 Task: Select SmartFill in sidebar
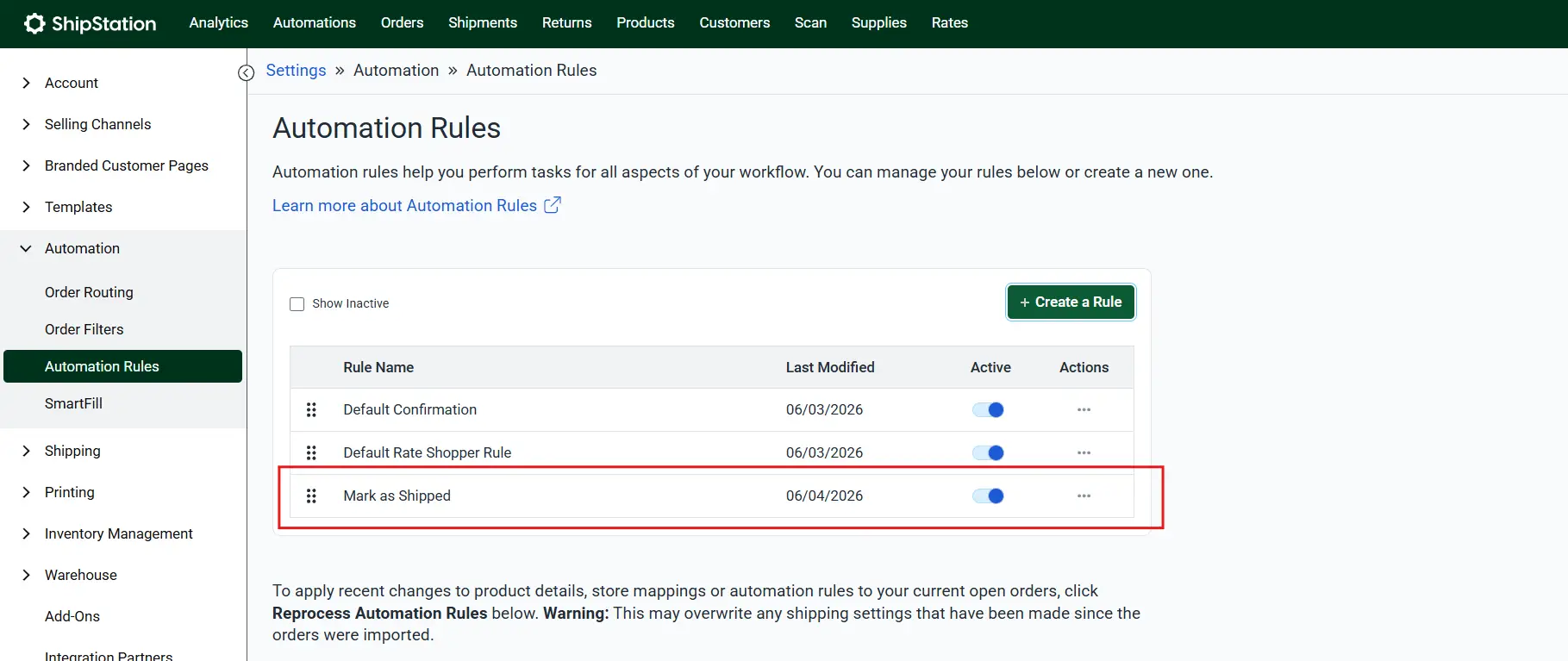point(73,403)
